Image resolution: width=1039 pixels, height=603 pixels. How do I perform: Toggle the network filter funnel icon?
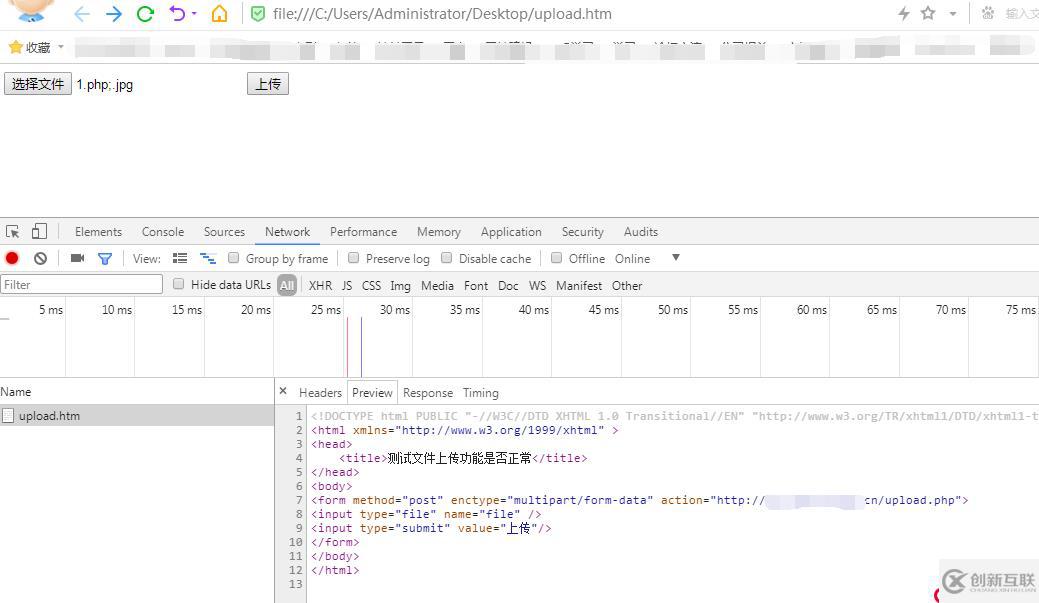(104, 258)
